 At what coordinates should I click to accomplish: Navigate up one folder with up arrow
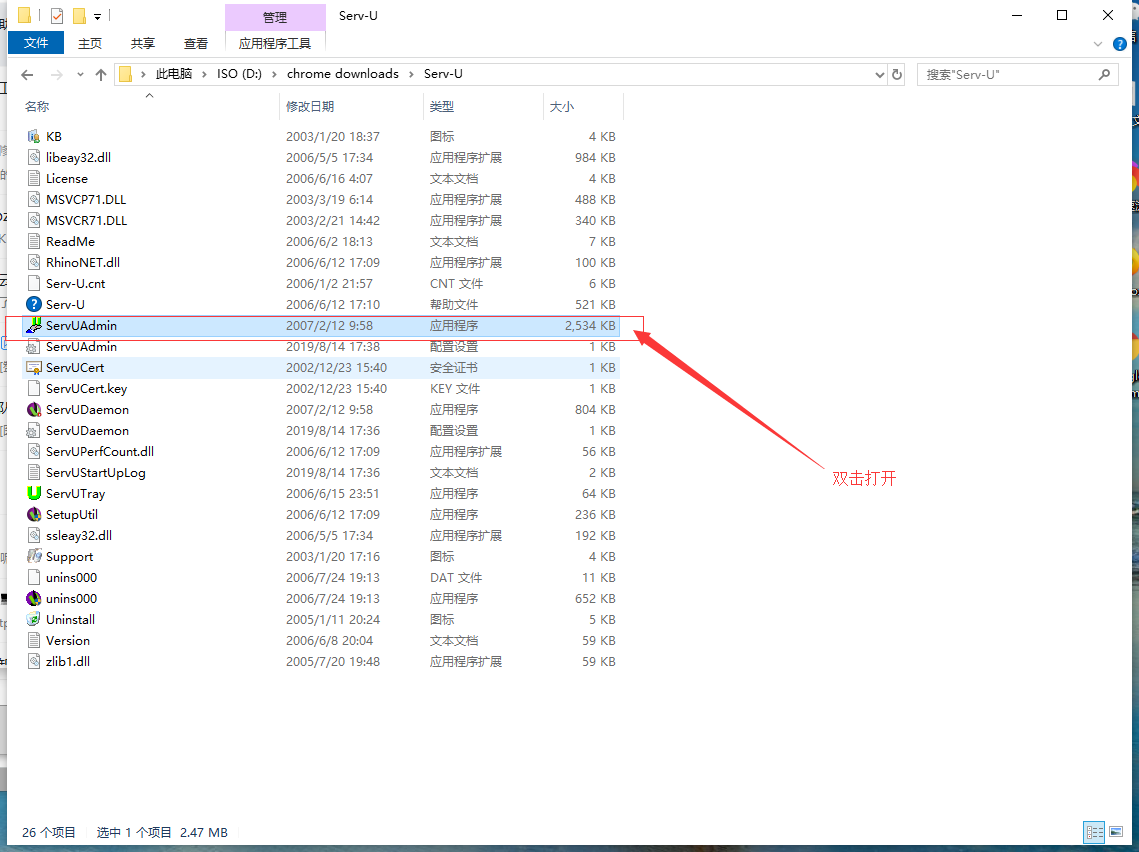point(101,74)
